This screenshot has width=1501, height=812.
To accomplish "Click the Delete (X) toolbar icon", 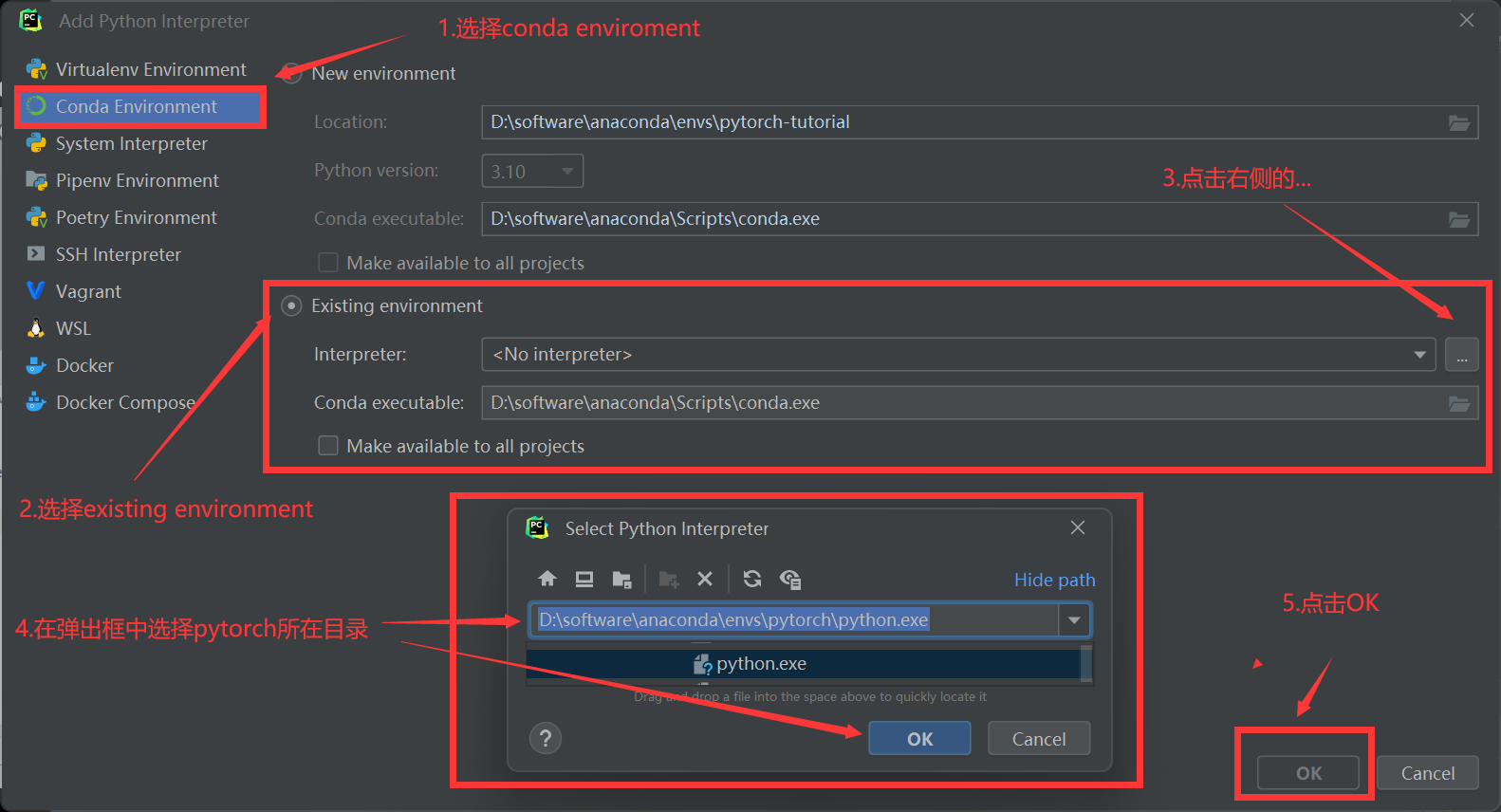I will click(x=705, y=579).
